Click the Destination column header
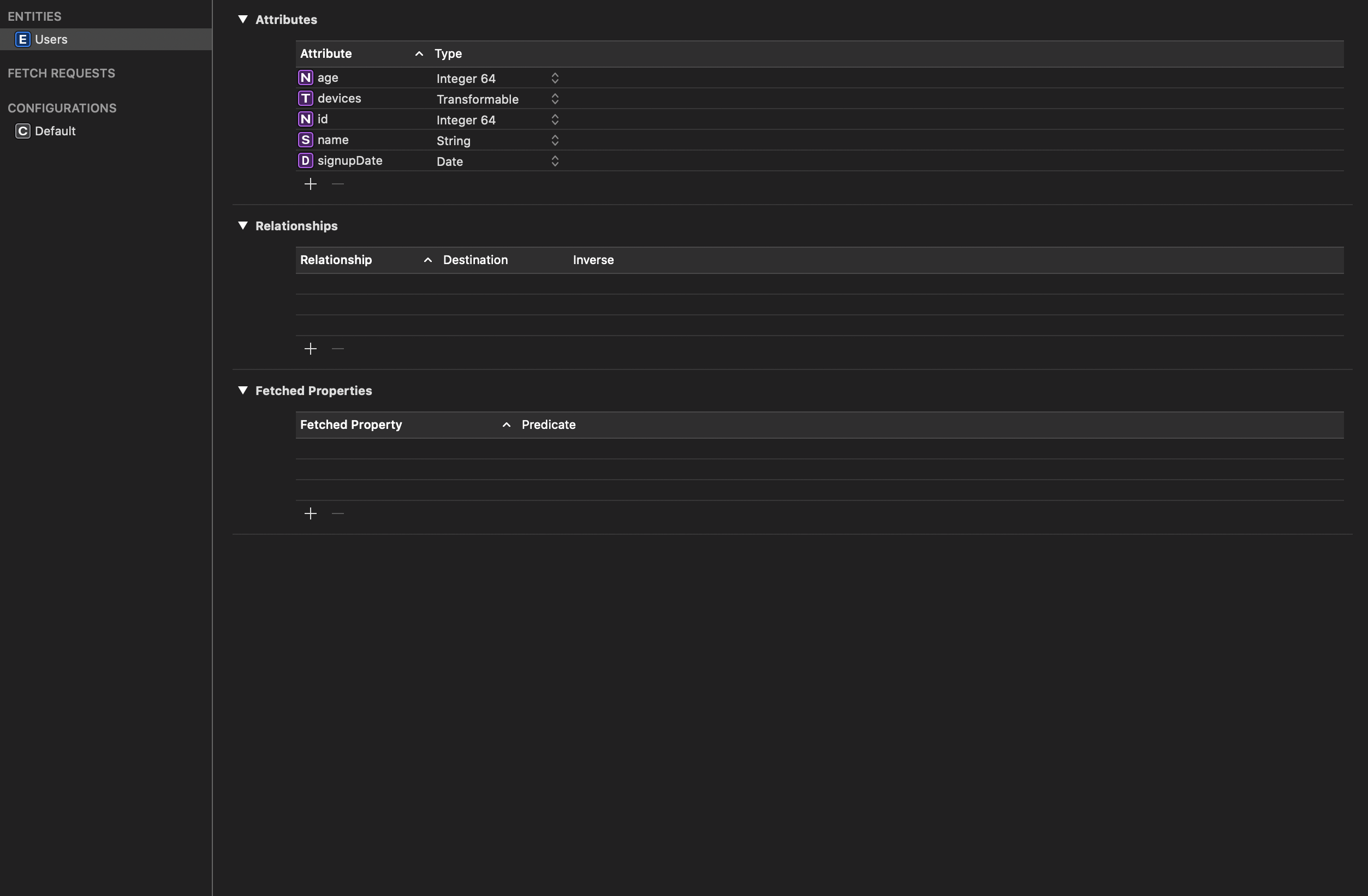 (x=475, y=260)
